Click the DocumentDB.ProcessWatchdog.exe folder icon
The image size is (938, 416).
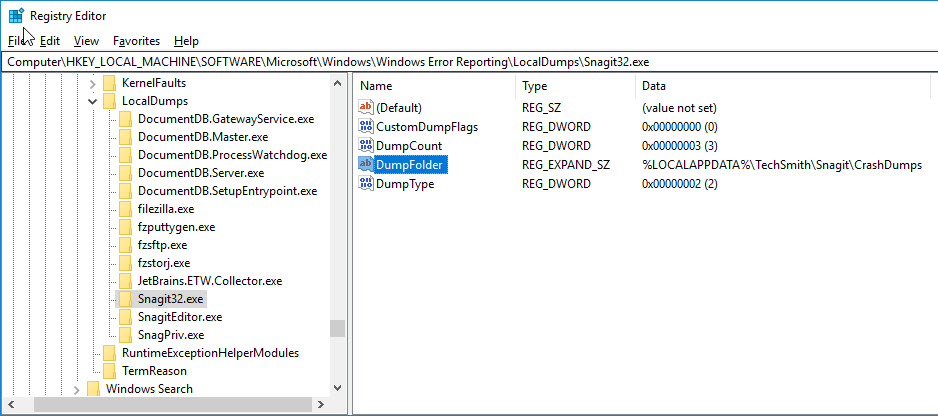tap(125, 155)
